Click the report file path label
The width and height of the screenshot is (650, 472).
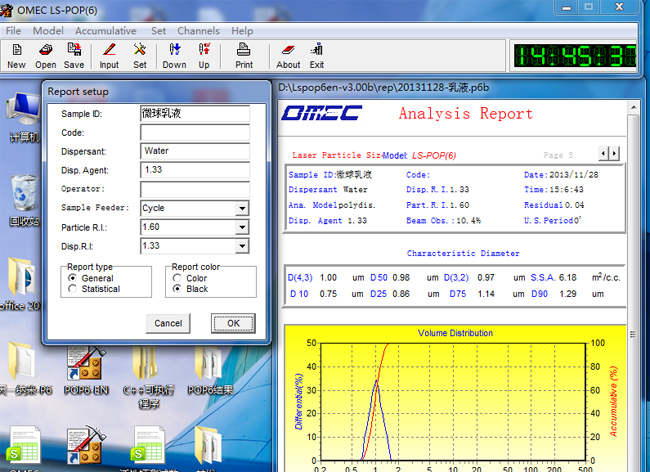pos(383,88)
